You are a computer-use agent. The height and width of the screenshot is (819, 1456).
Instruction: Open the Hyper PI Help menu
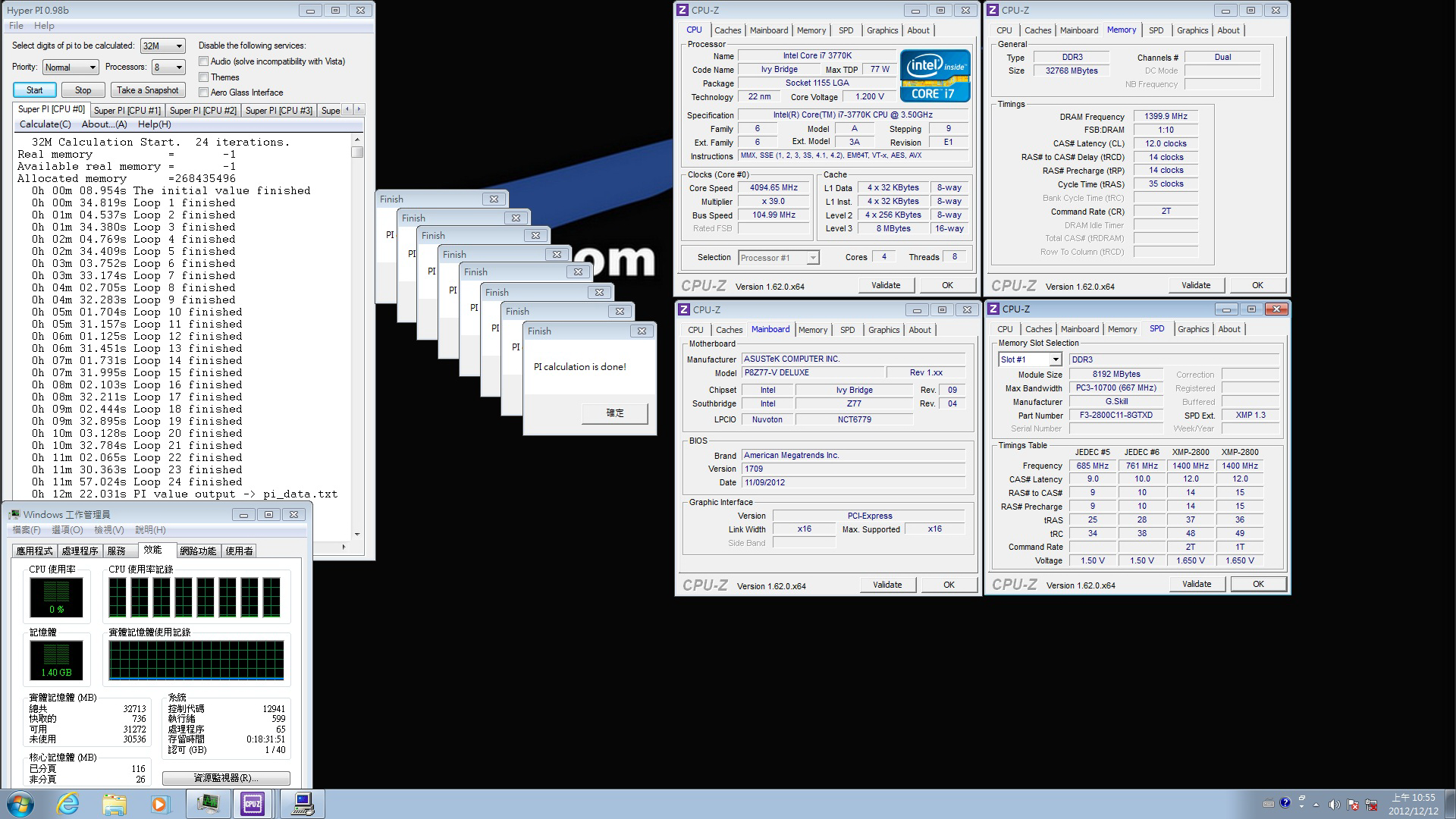coord(44,26)
